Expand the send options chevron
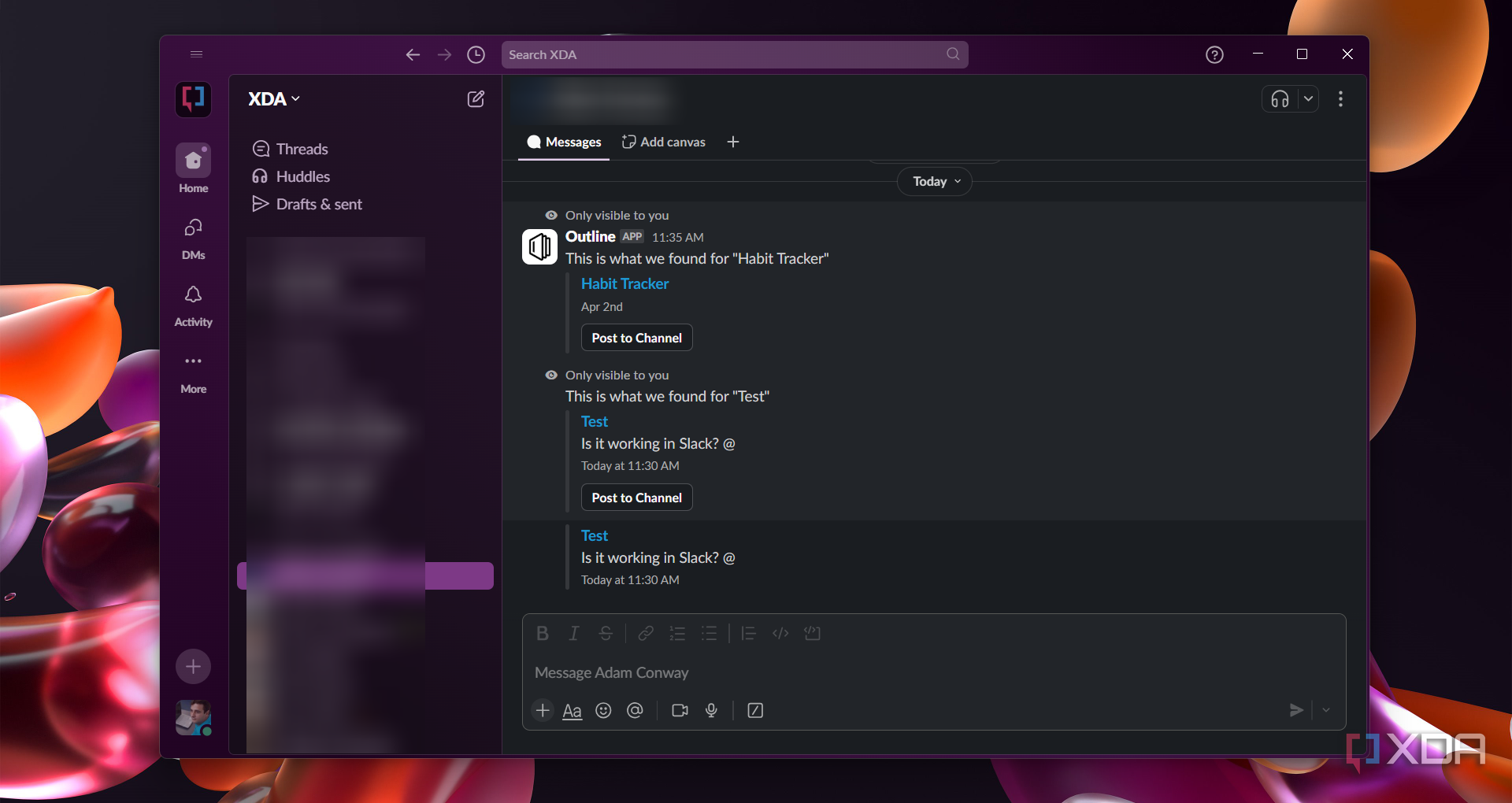Screen dimensions: 1512x803 (1326, 710)
